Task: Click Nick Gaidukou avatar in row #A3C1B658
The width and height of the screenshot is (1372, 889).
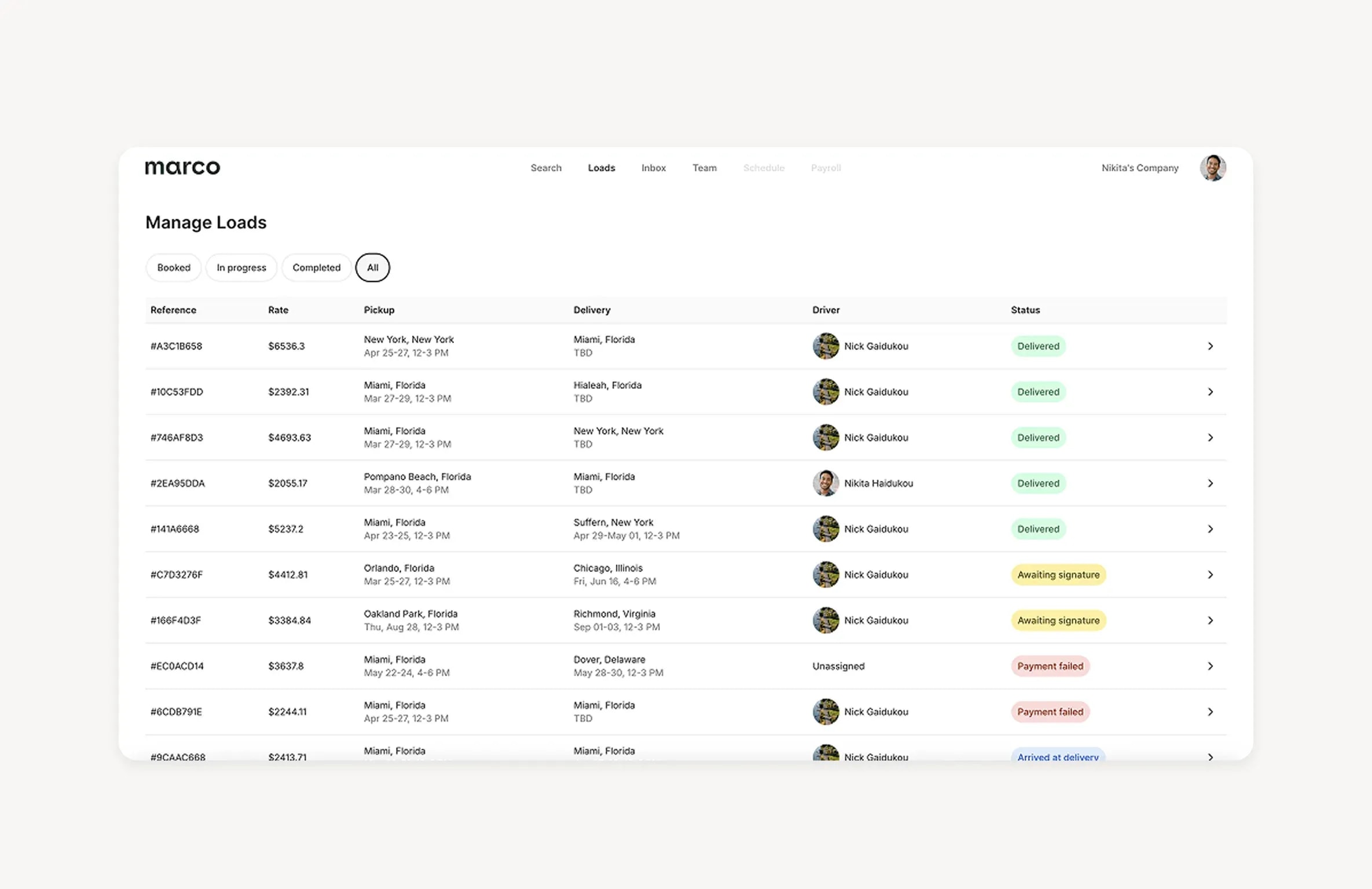Action: click(826, 346)
